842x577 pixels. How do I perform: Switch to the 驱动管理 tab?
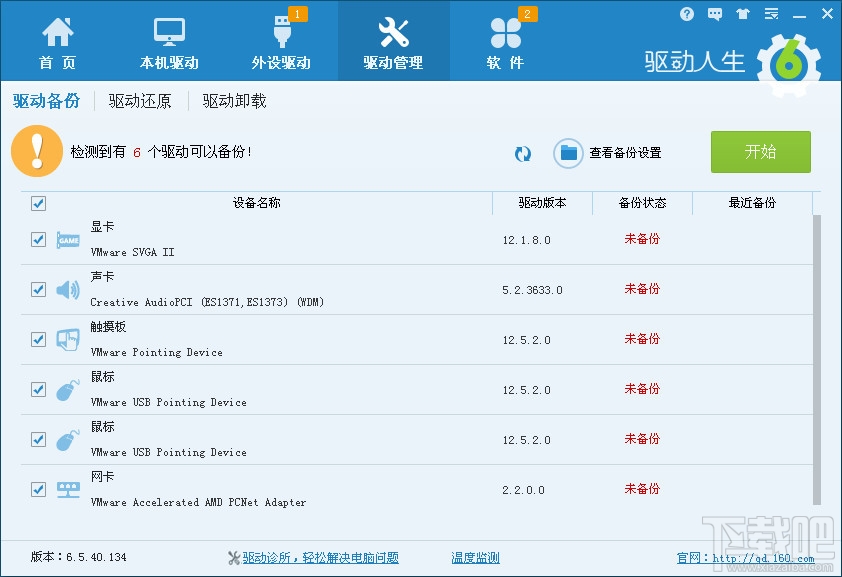point(393,41)
